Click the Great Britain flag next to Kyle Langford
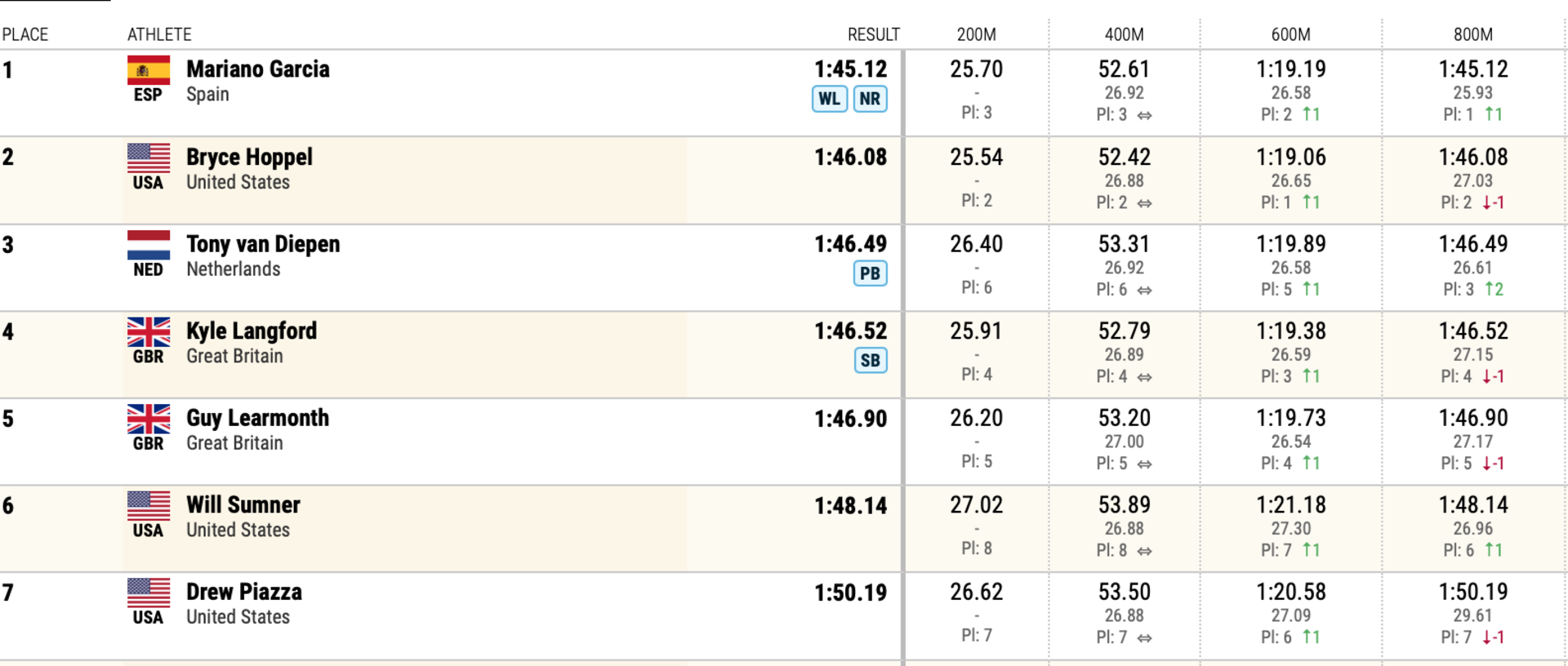1568x666 pixels. pyautogui.click(x=149, y=332)
